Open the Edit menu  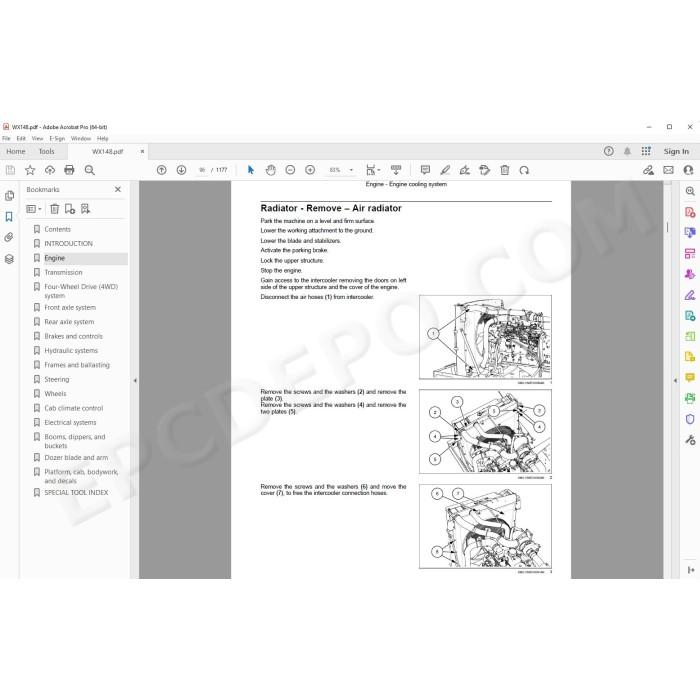click(x=21, y=138)
